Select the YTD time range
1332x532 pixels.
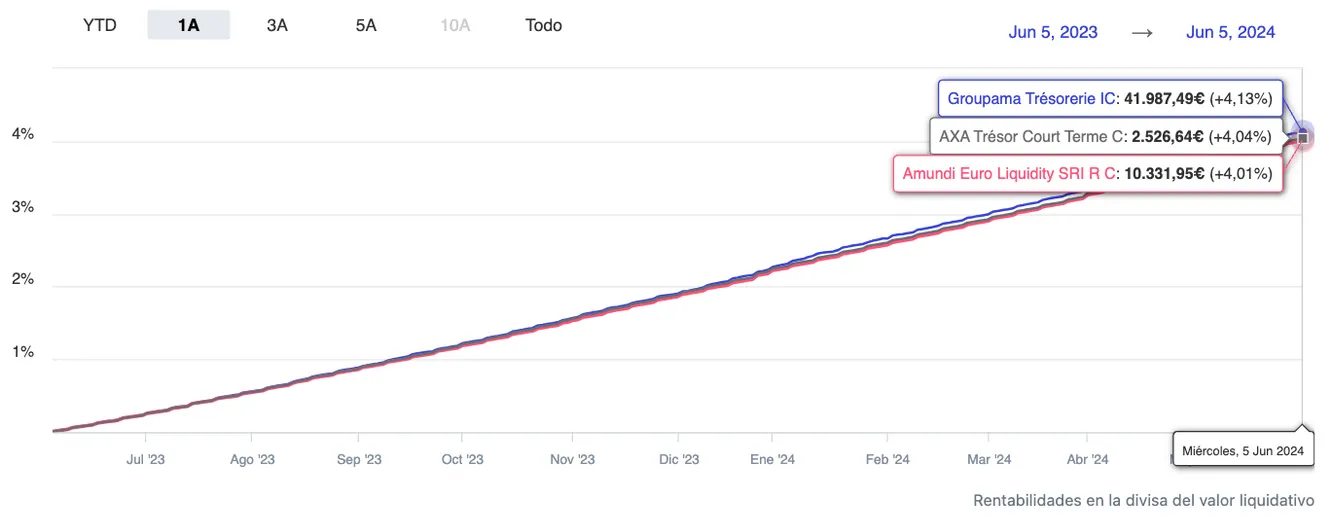click(x=100, y=25)
